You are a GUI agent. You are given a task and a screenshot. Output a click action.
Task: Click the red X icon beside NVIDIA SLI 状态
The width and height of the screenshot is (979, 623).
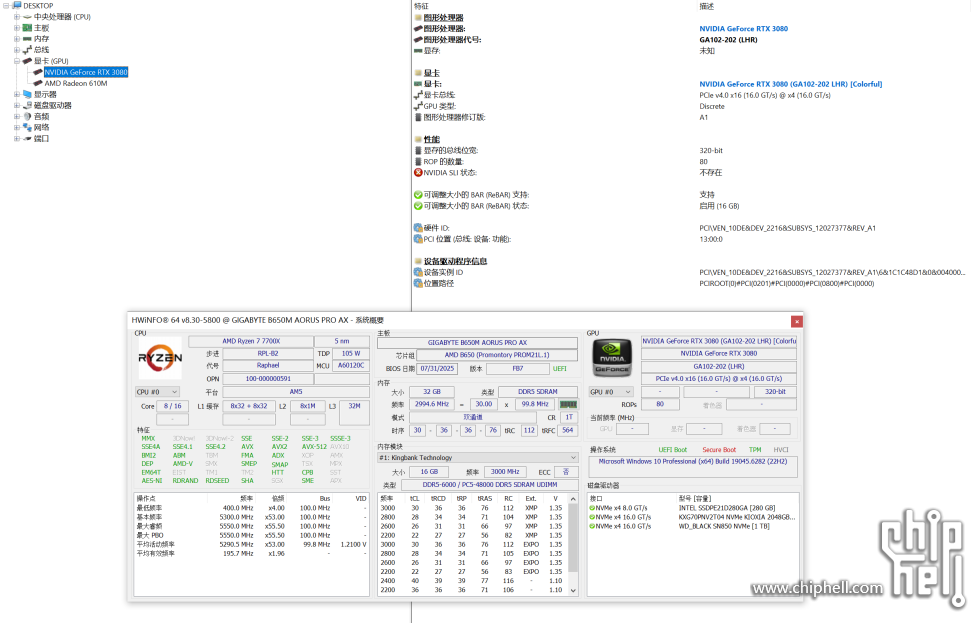(x=418, y=173)
